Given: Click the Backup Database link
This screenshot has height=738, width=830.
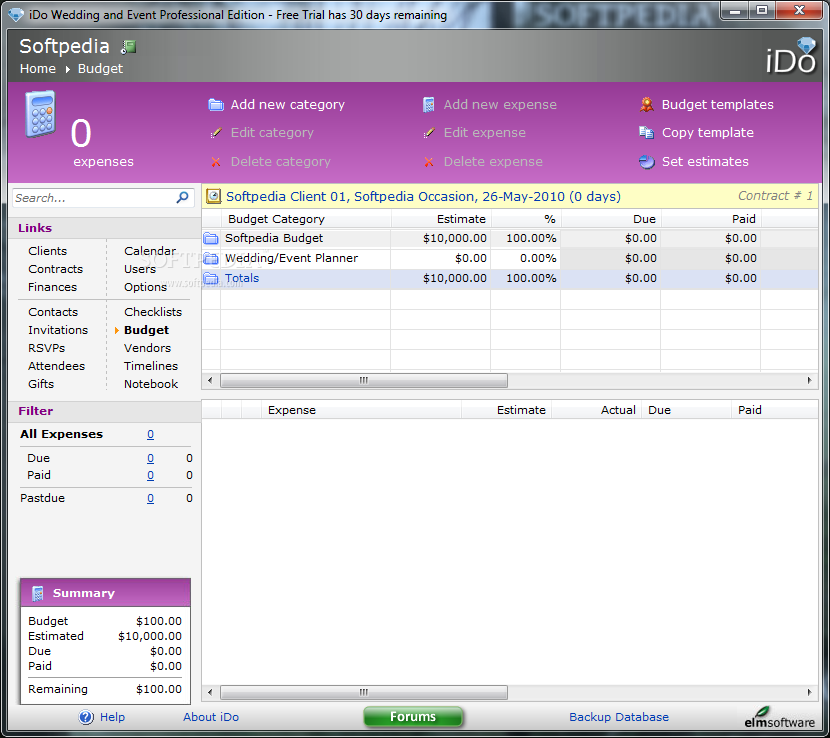Looking at the screenshot, I should click(x=619, y=717).
